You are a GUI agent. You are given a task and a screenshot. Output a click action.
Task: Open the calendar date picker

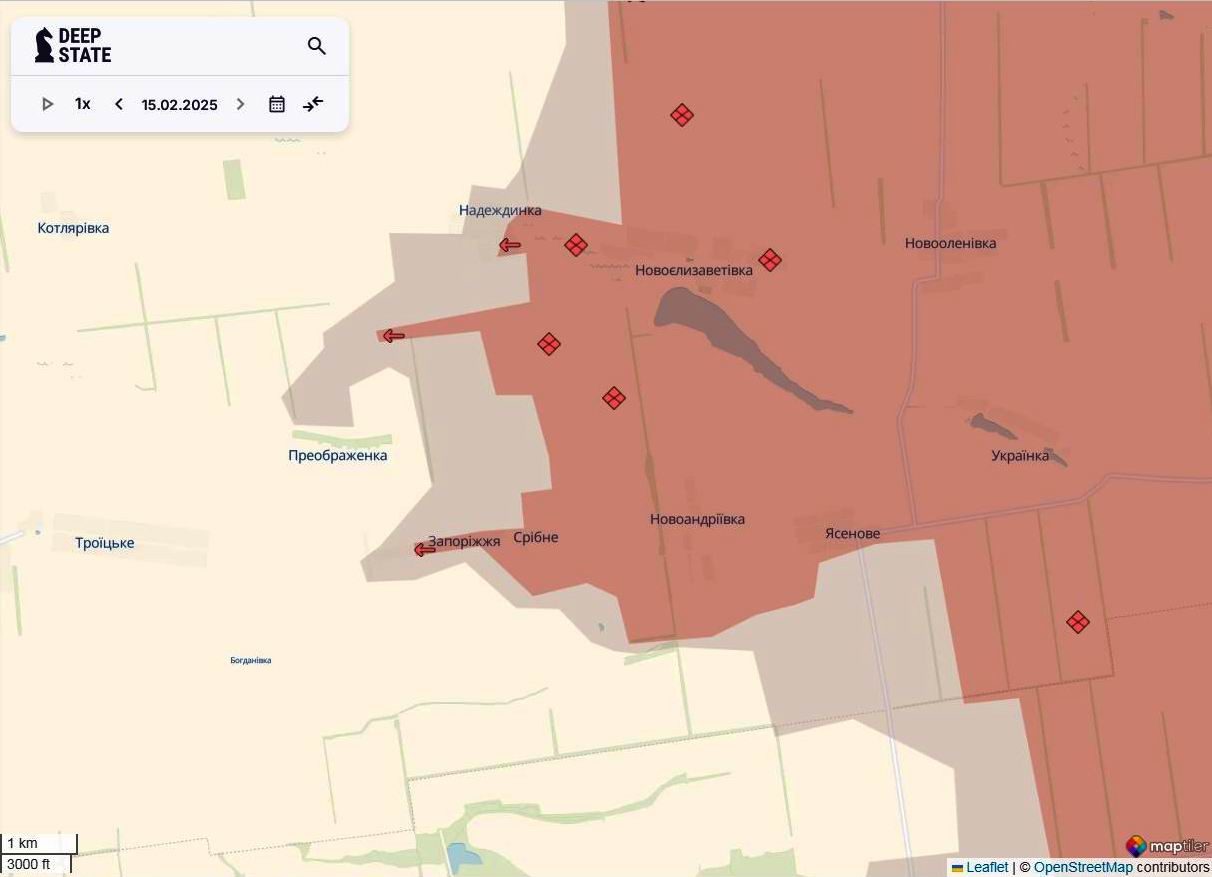277,103
